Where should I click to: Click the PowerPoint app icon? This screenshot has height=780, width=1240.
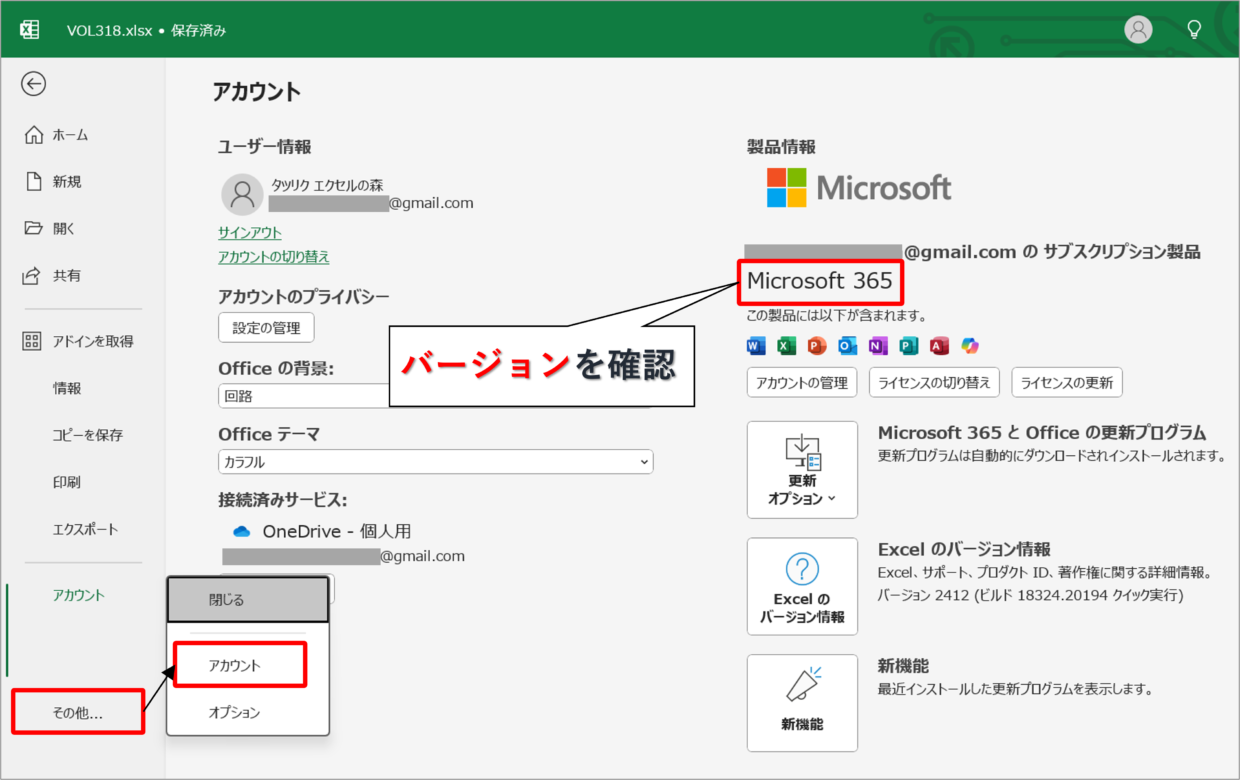817,346
